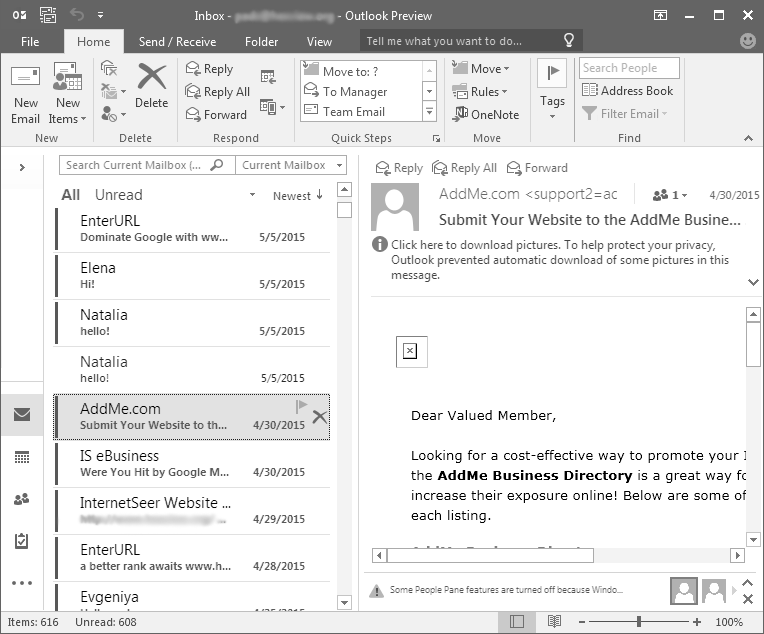
Task: Open Tasks in navigation bar
Action: pos(22,541)
